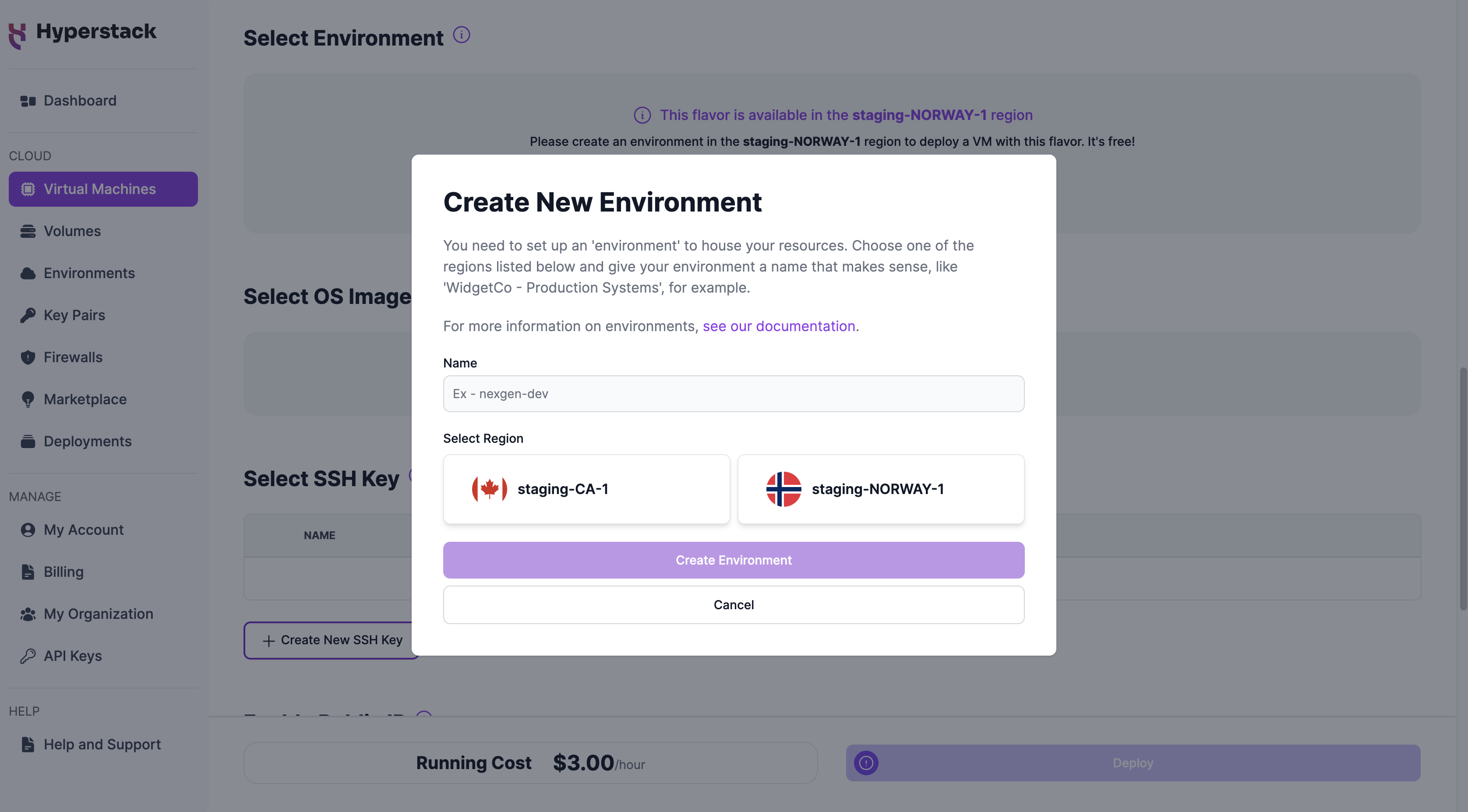Viewport: 1468px width, 812px height.
Task: Click the Create Environment button
Action: 734,560
